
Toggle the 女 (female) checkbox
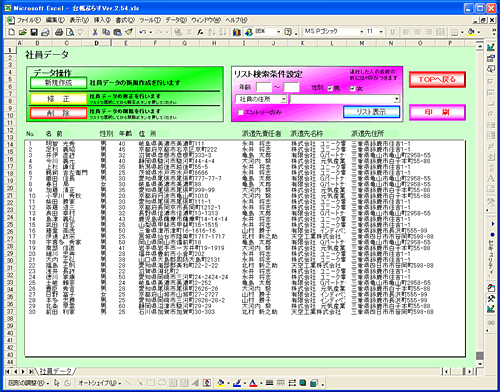pos(353,88)
